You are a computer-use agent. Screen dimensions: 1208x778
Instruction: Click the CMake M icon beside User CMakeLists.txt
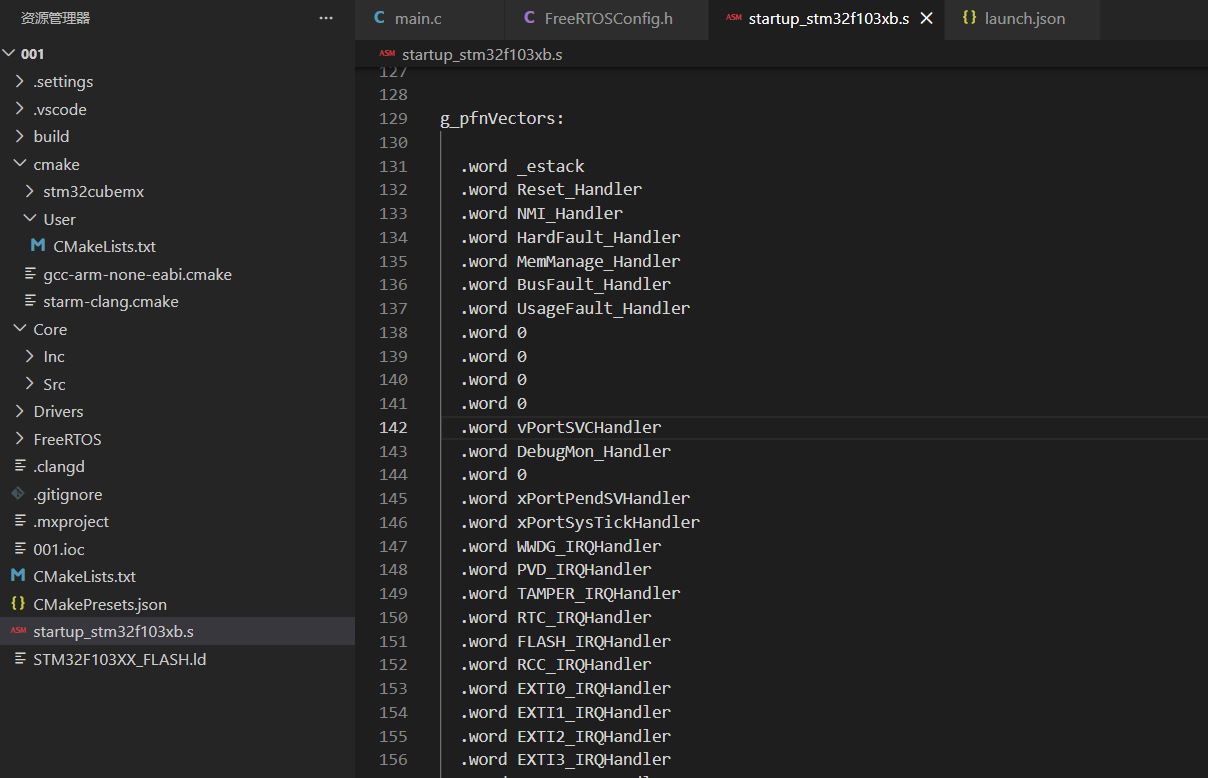pos(37,246)
